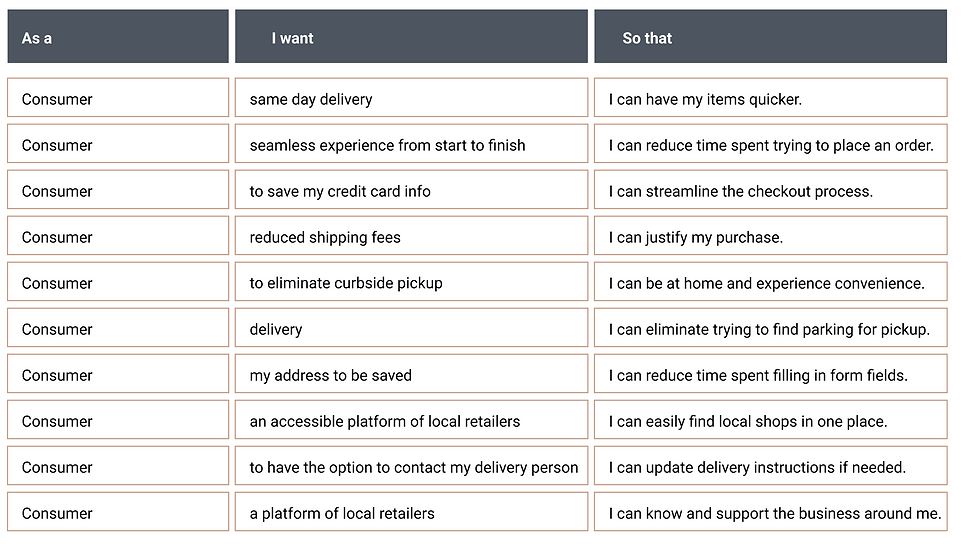Click the 'As a' column header
The width and height of the screenshot is (966, 544).
(x=118, y=36)
